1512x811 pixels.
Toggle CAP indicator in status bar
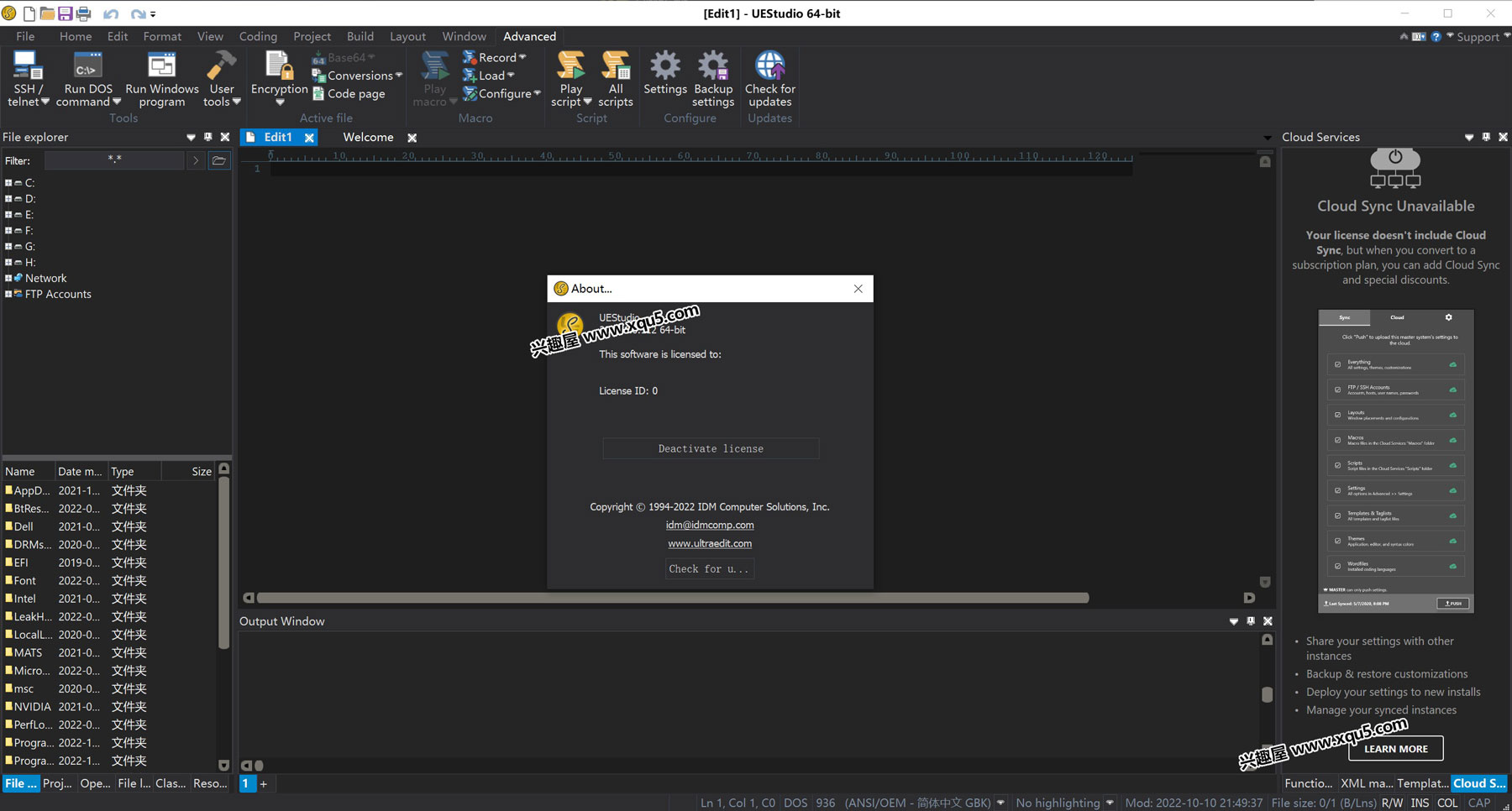coord(1479,803)
